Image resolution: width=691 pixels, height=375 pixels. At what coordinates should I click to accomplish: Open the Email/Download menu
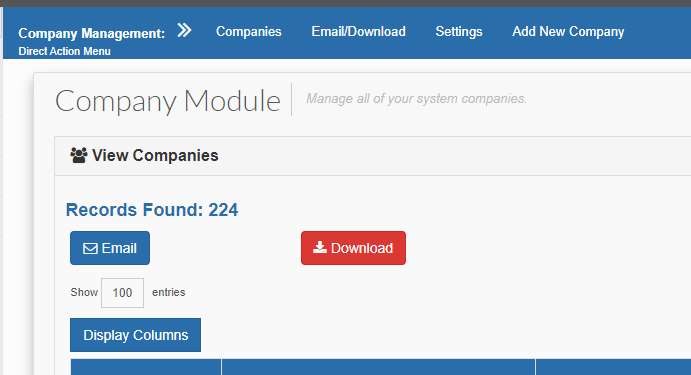(x=358, y=31)
